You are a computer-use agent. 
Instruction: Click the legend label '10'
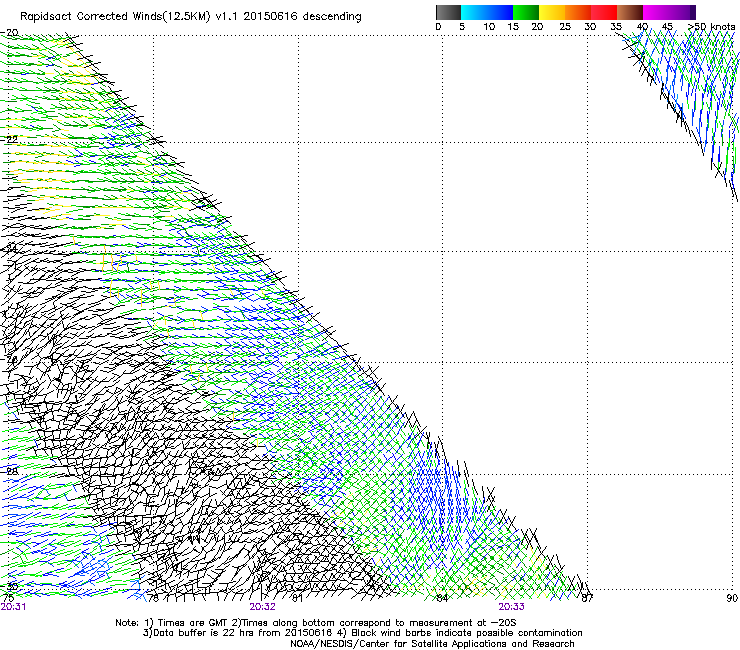(489, 27)
